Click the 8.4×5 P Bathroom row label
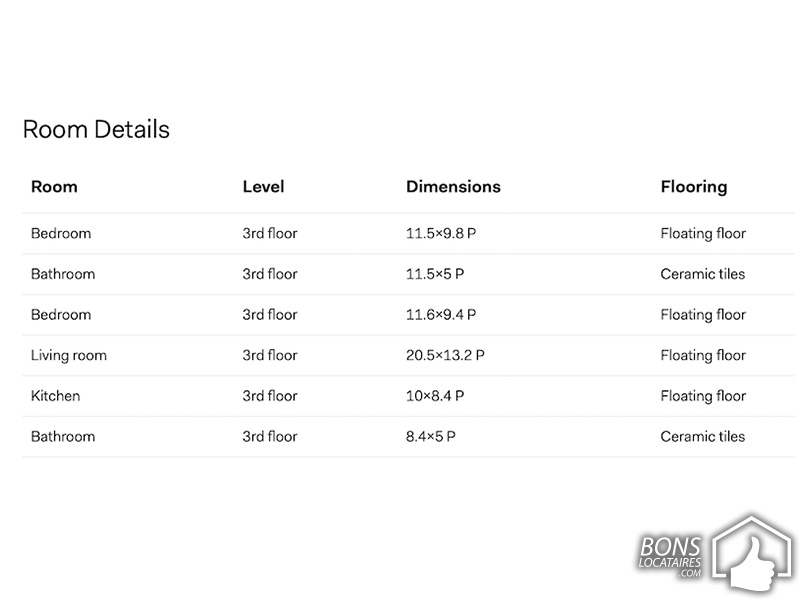Viewport: 800px width, 600px height. 63,437
